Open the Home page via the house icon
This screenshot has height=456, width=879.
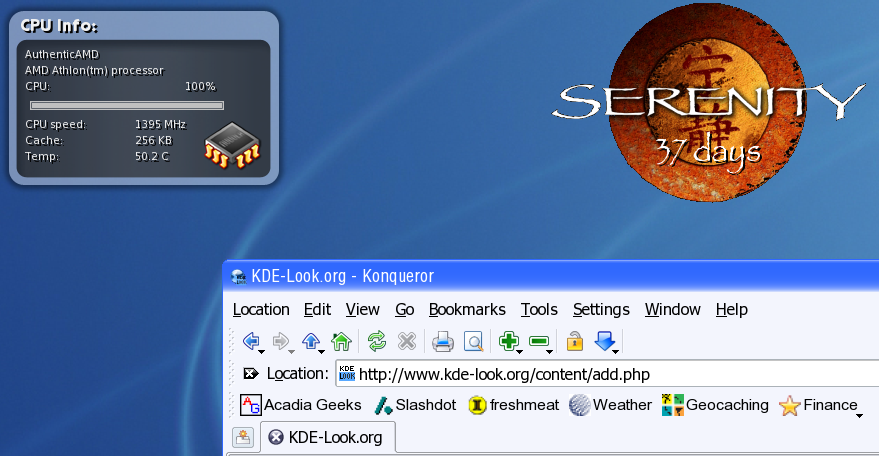tap(341, 340)
